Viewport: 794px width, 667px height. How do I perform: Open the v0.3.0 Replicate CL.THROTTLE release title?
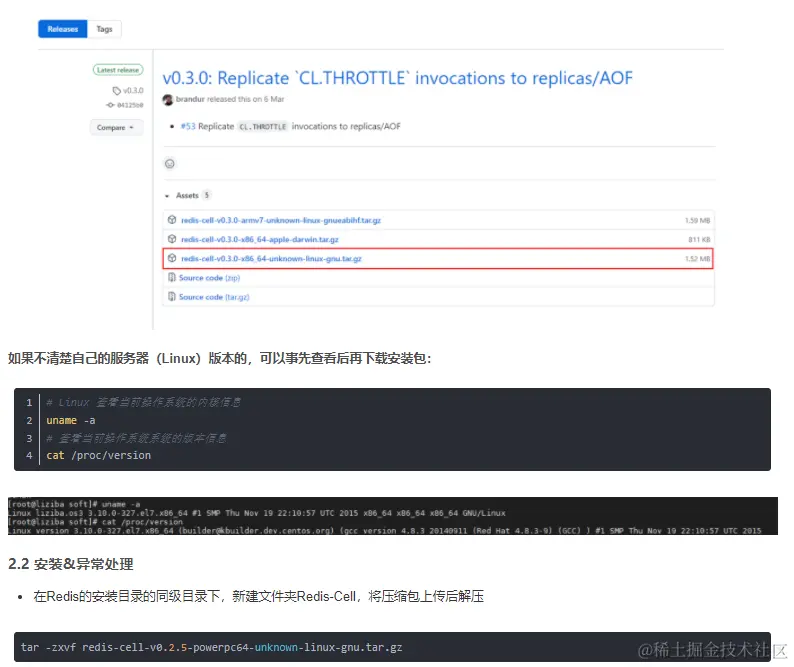click(398, 78)
